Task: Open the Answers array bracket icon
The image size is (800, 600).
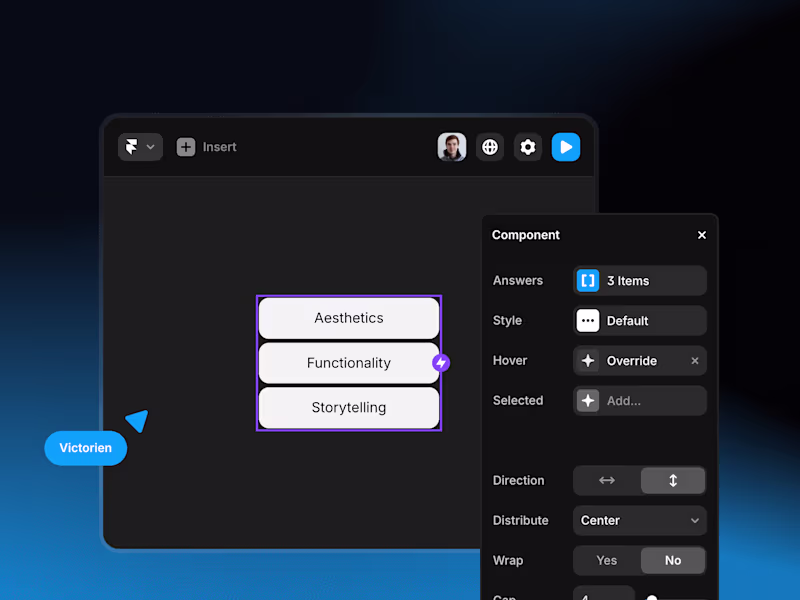Action: pos(588,281)
